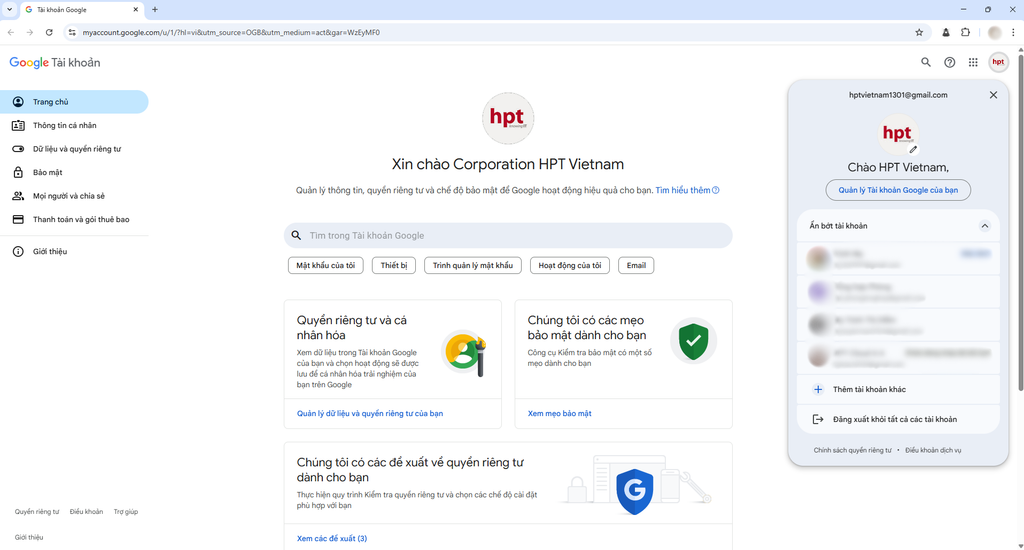Image resolution: width=1024 pixels, height=550 pixels.
Task: Open Xem các đề xuất (3) link
Action: pyautogui.click(x=332, y=538)
